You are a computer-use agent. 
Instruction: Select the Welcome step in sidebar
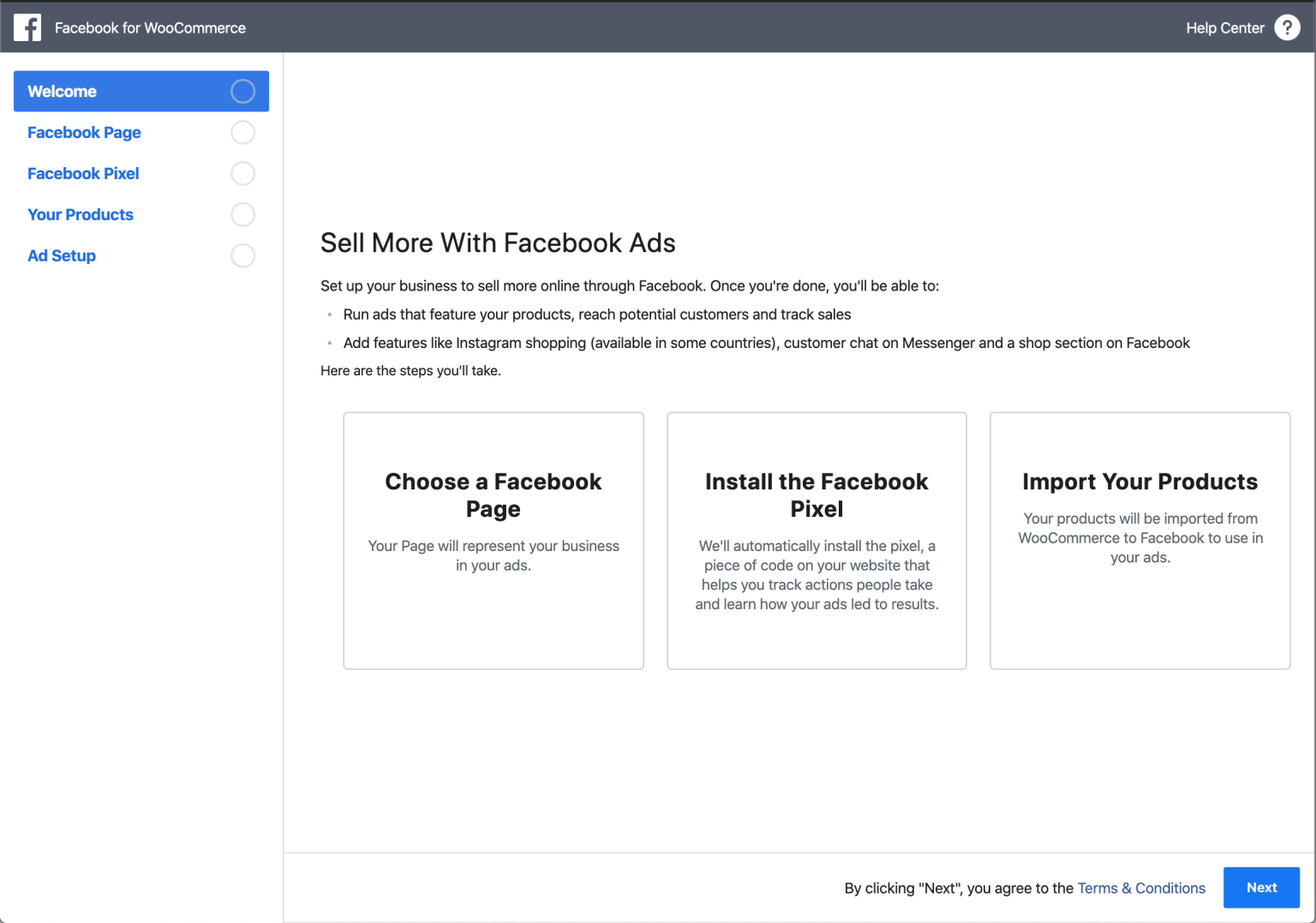pyautogui.click(x=141, y=91)
